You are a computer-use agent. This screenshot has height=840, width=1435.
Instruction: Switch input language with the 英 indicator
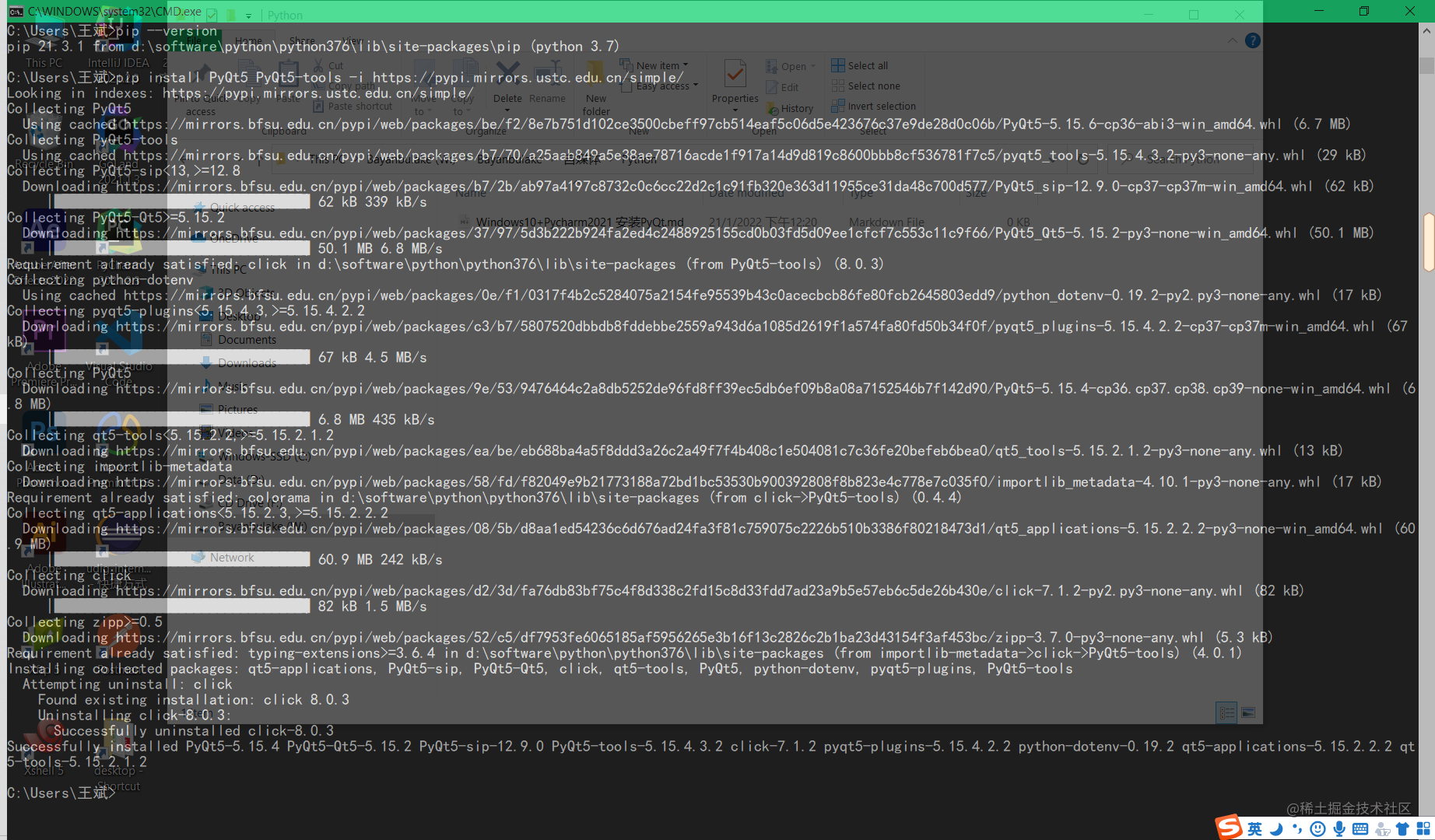click(x=1255, y=828)
